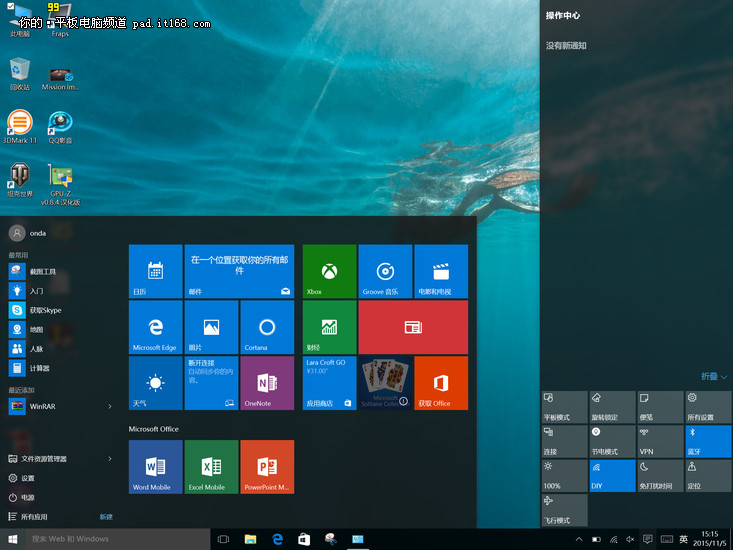This screenshot has height=550, width=733.
Task: Open the 天气 weather tile
Action: coord(156,383)
